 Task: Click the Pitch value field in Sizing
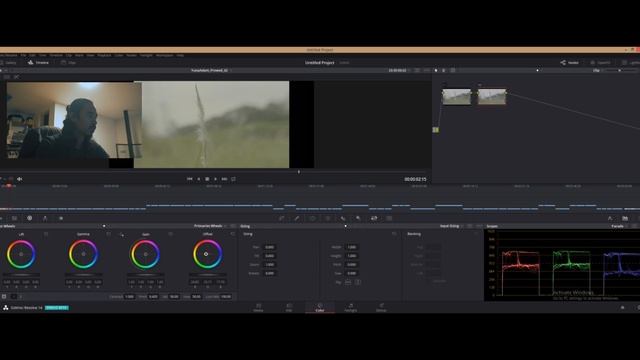351,264
